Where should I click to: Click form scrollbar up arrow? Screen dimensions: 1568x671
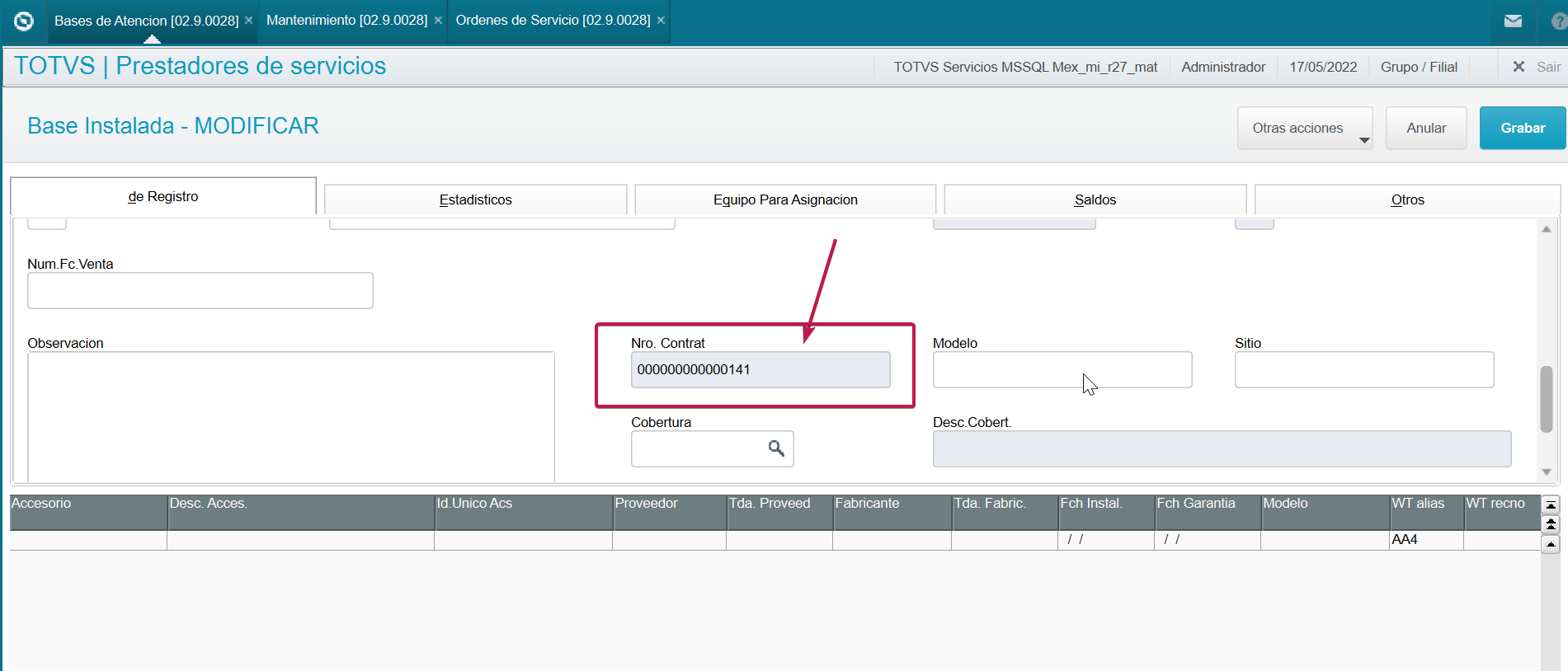pos(1547,229)
